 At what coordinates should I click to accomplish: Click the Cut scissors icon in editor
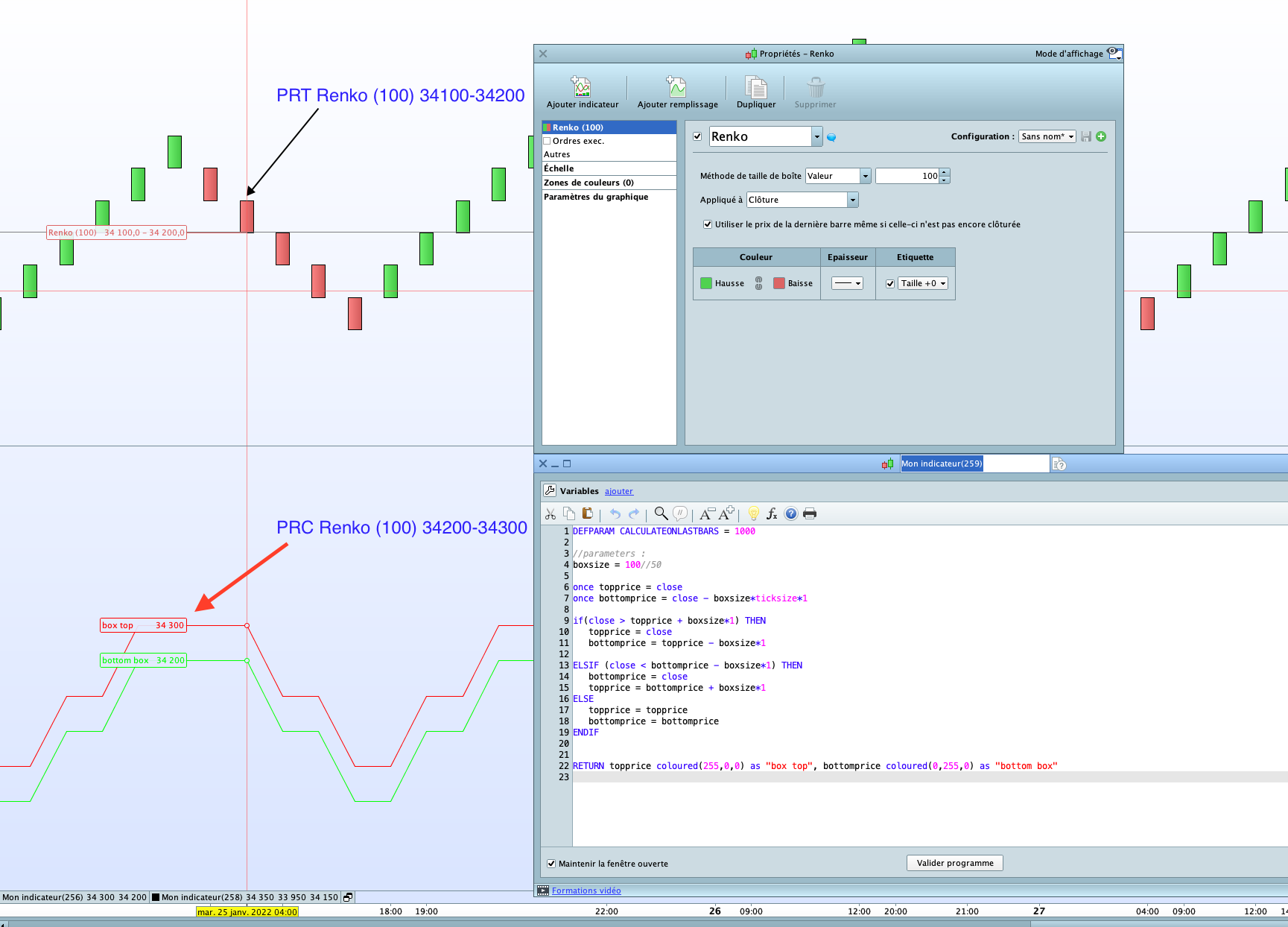tap(551, 513)
